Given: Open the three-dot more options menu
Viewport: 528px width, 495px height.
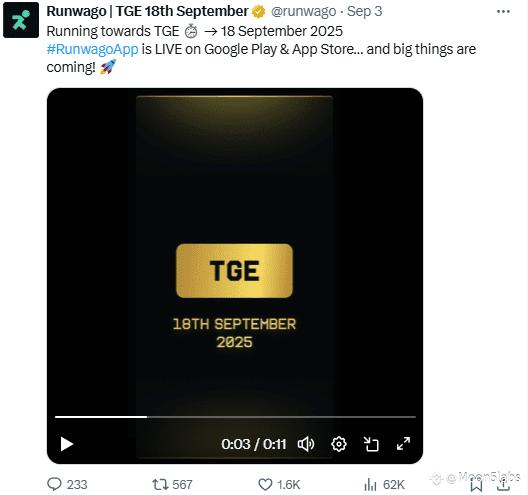Looking at the screenshot, I should click(503, 11).
